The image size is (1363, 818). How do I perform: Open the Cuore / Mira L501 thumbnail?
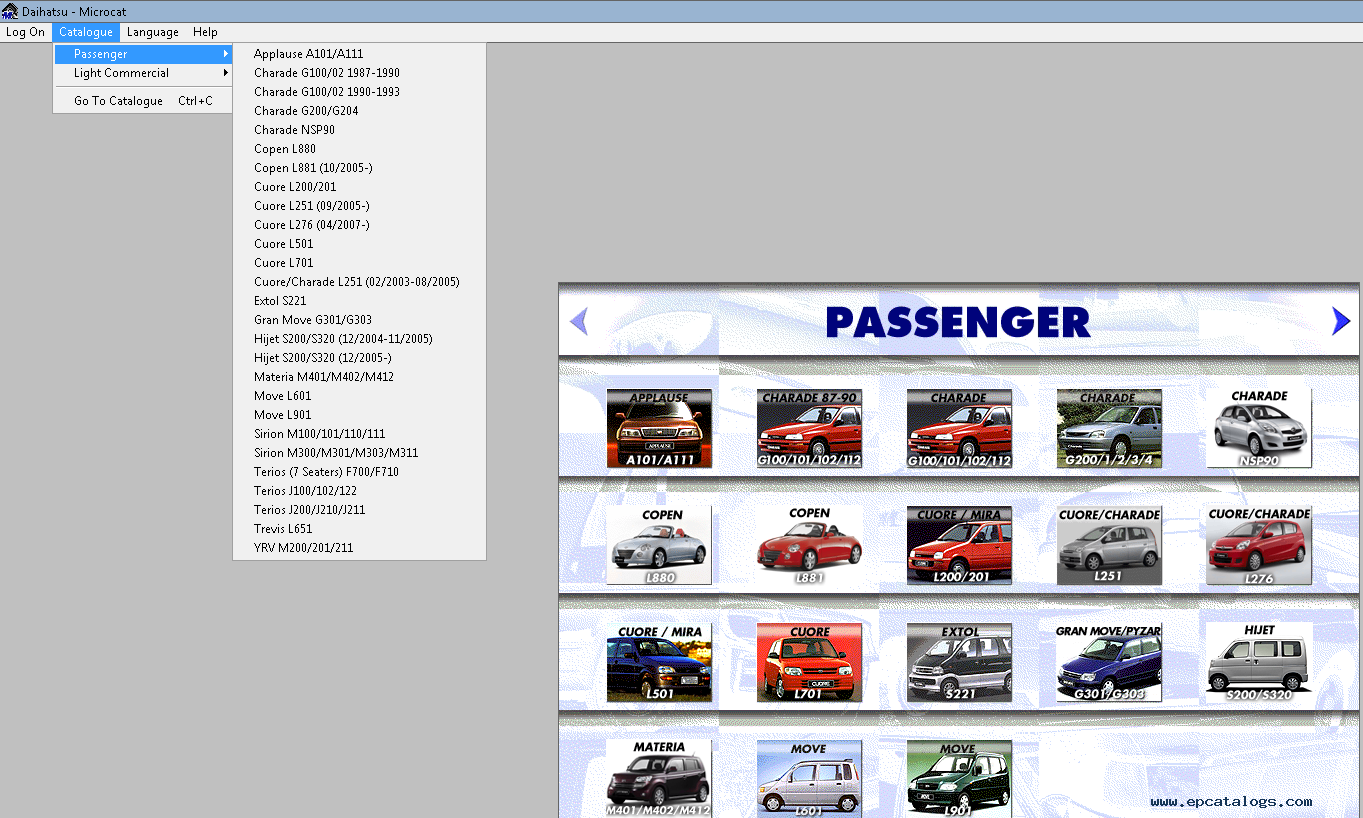click(659, 662)
